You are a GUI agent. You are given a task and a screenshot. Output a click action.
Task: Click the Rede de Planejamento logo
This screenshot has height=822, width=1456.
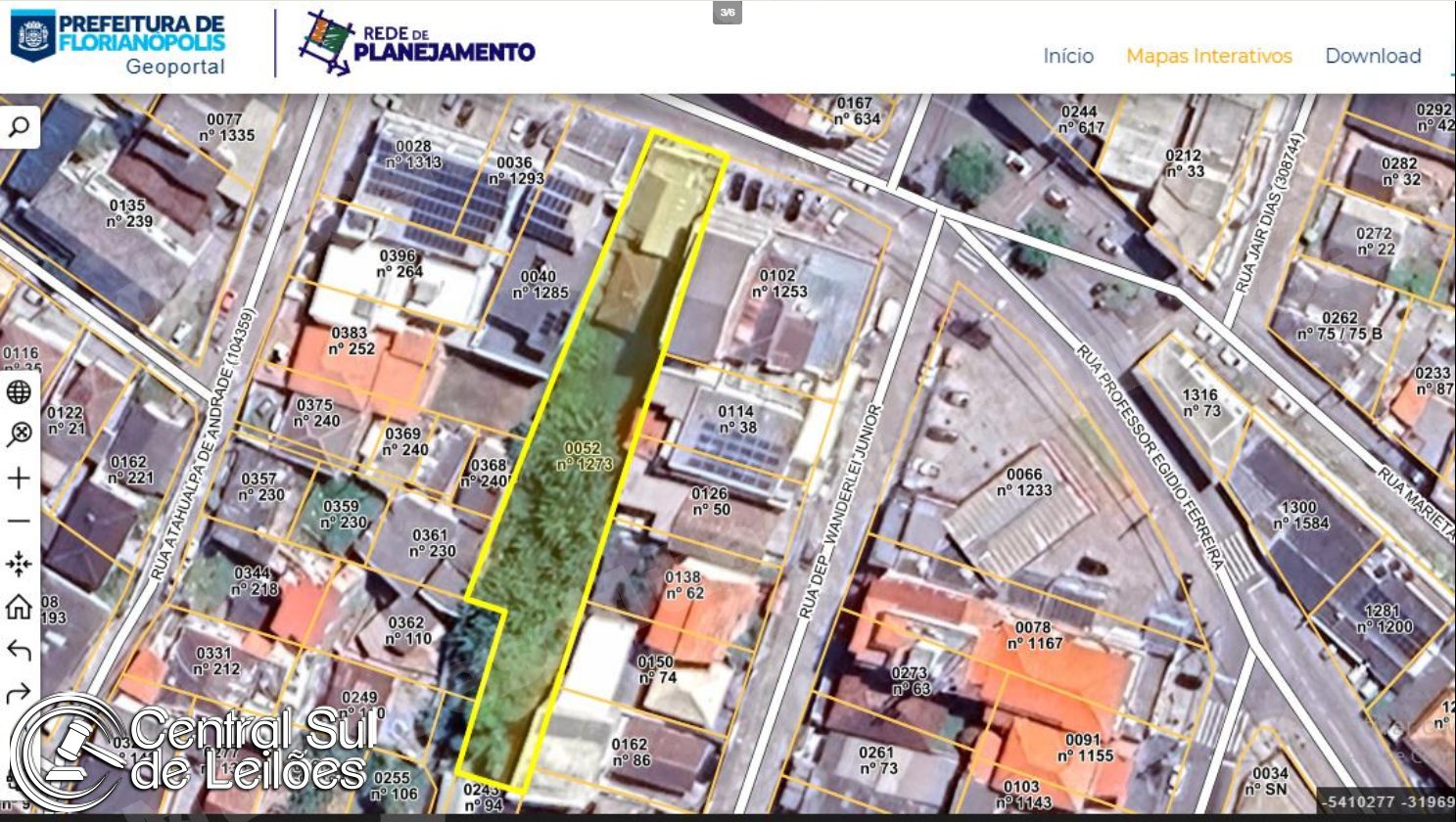pos(417,43)
